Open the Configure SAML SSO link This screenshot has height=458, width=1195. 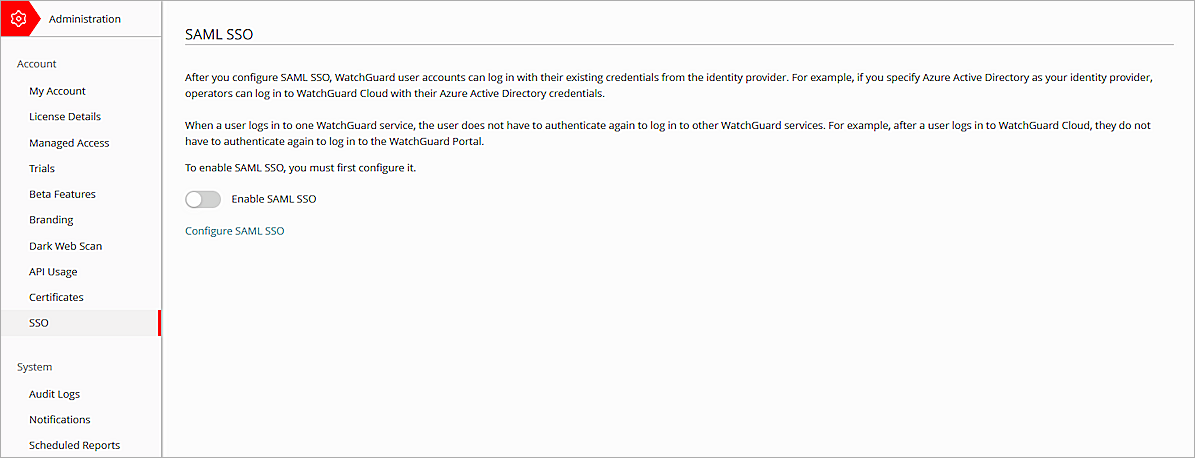[235, 231]
